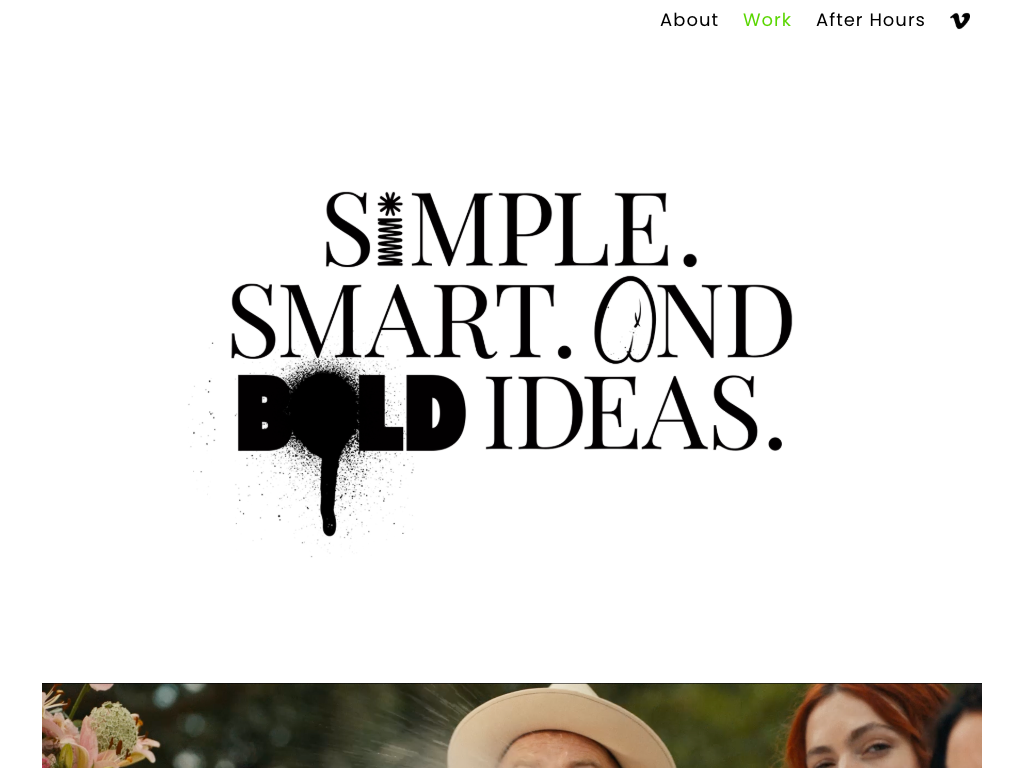Screen dimensions: 1024x768
Task: Click the large S starting SIMPLE
Action: 348,229
